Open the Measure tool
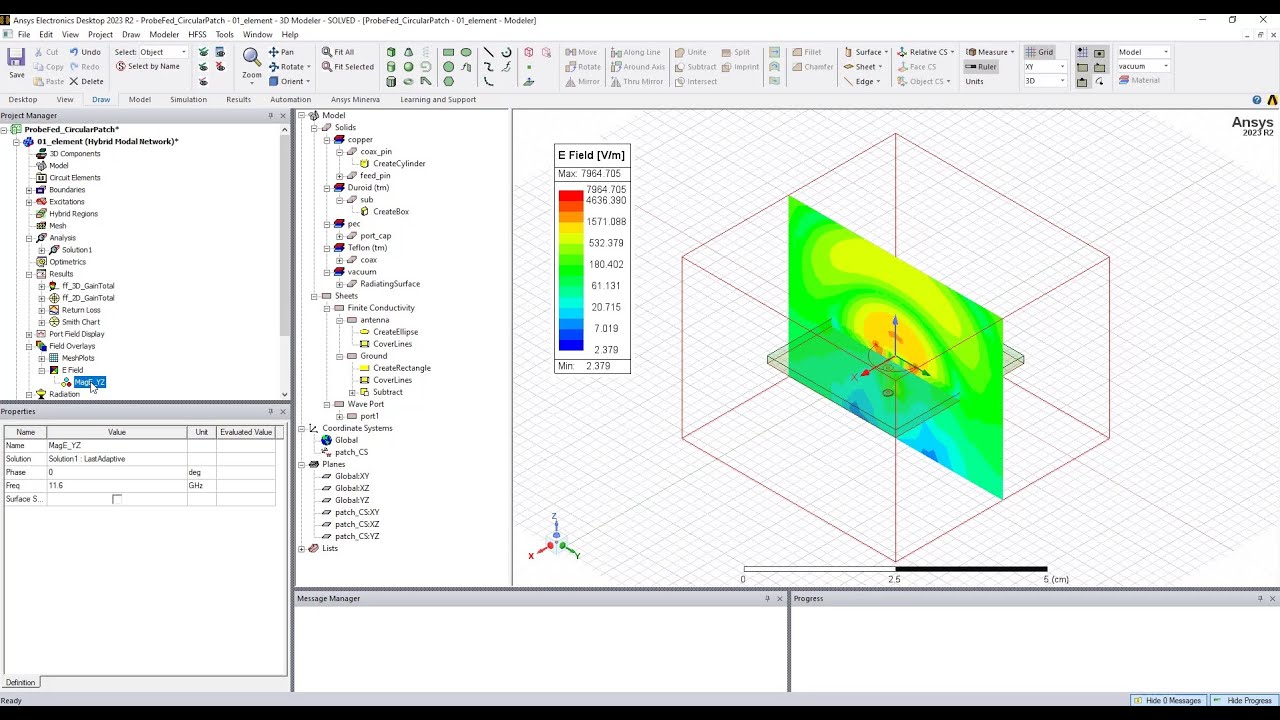Viewport: 1280px width, 720px height. [989, 52]
